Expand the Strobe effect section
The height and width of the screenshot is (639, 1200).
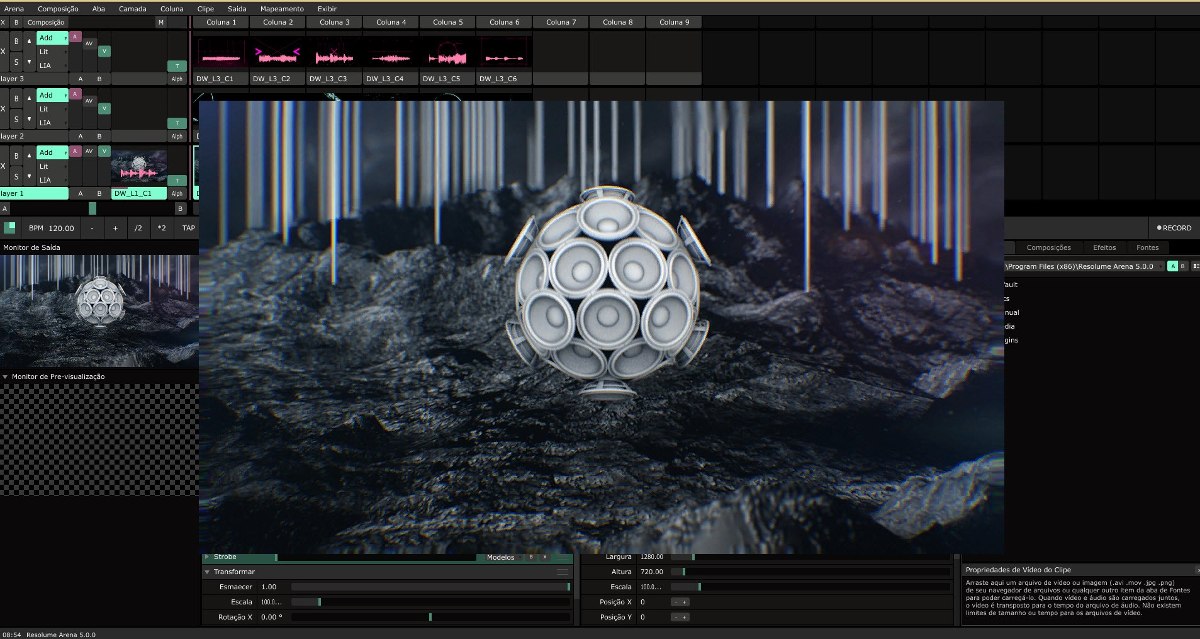[207, 557]
